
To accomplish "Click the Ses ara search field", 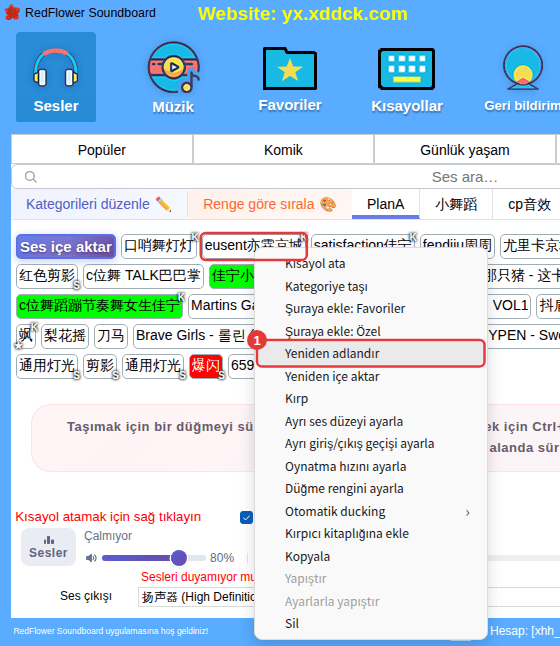I will click(288, 177).
